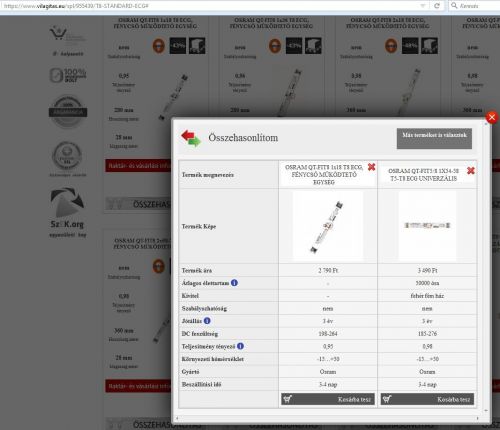Click the popup's horizontal scrollbar
This screenshot has width=500, height=430.
click(x=327, y=418)
